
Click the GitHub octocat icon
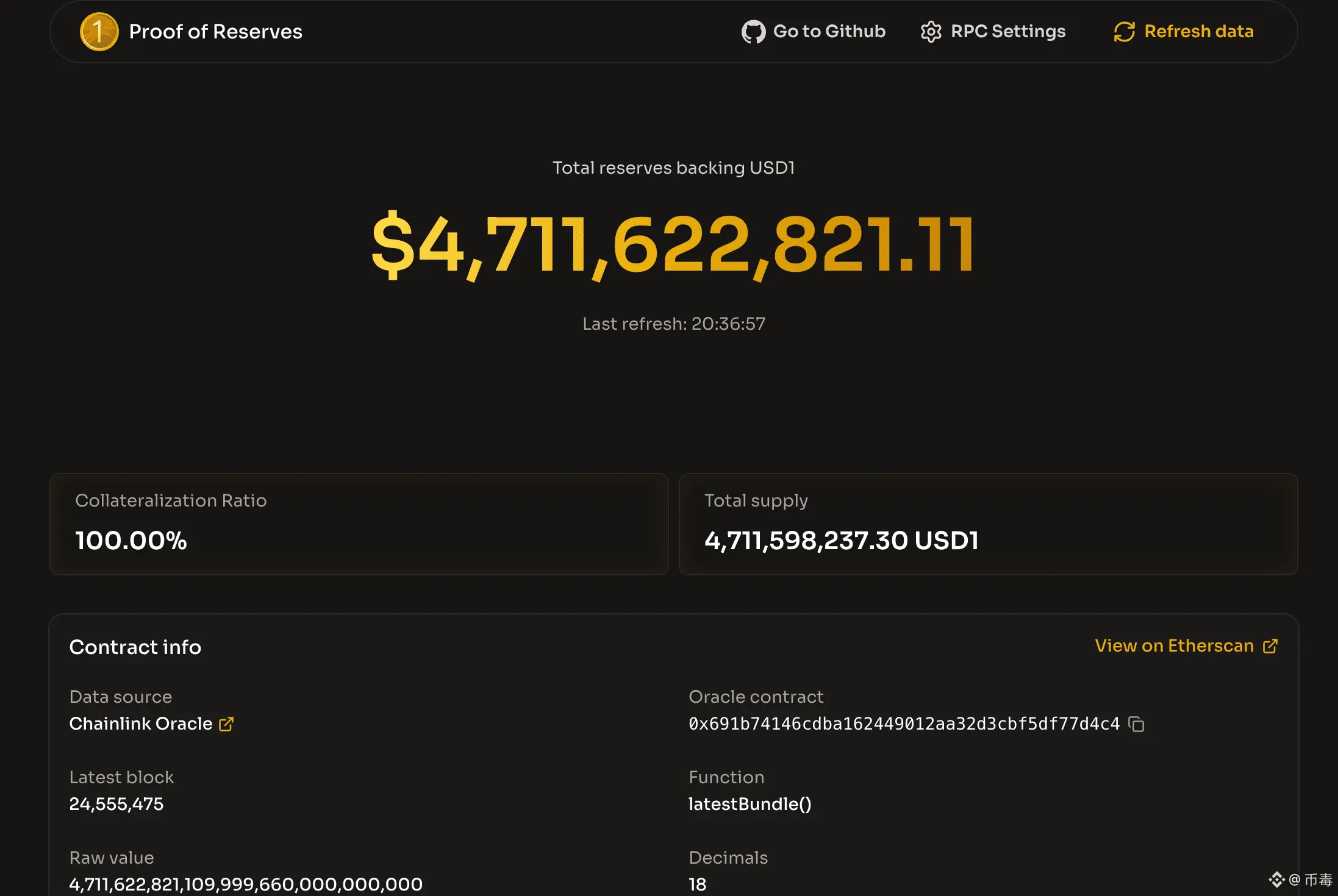(753, 32)
